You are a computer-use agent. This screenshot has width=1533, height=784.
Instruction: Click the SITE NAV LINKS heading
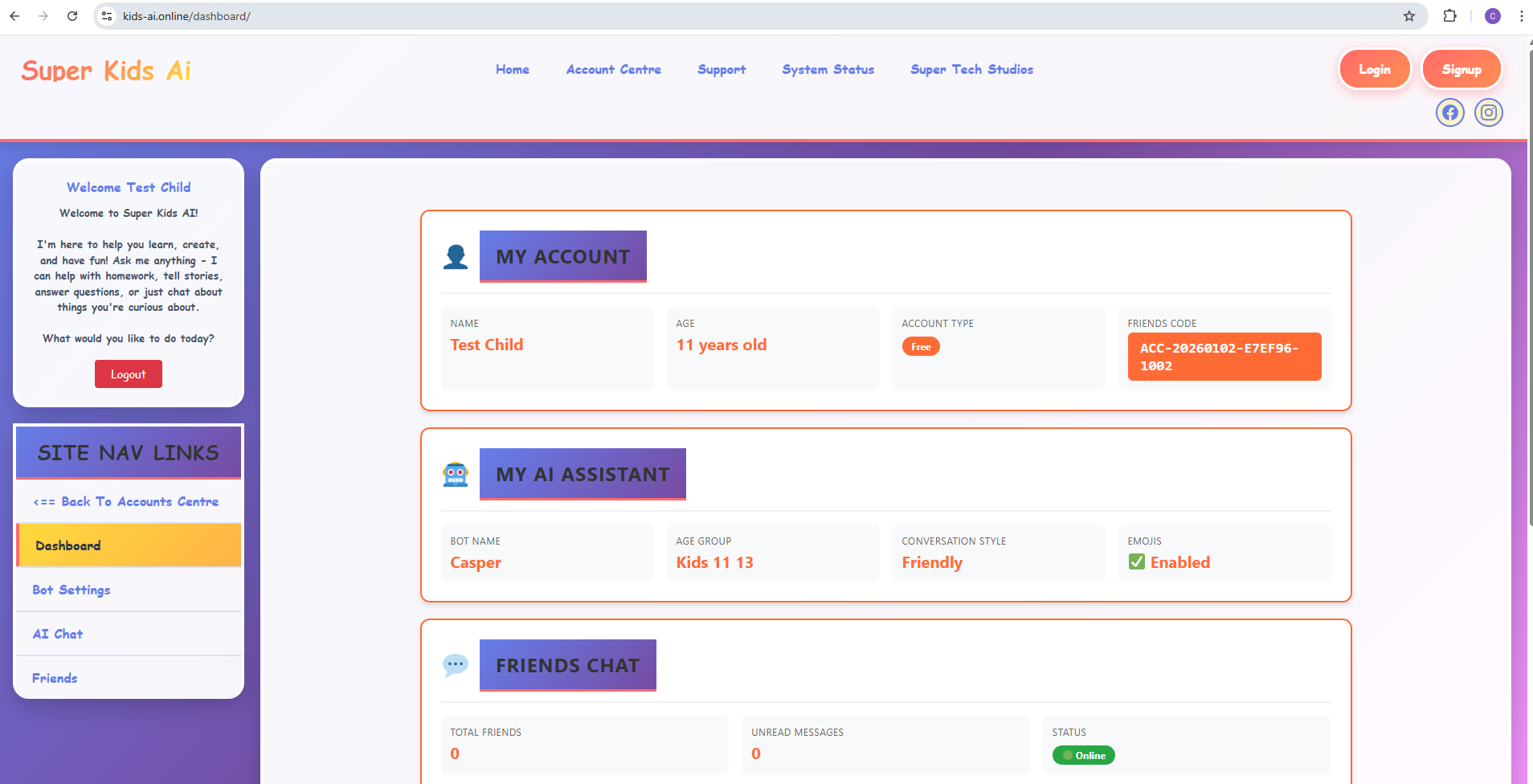(129, 453)
